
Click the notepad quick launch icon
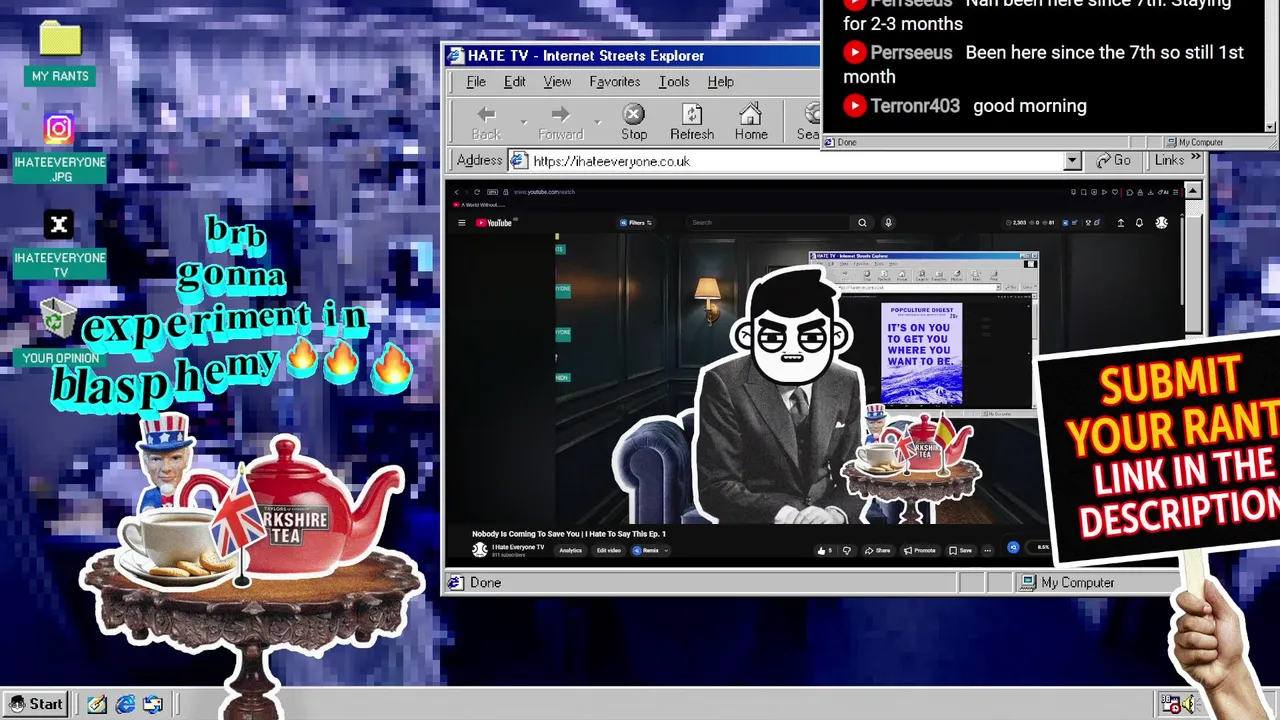point(97,704)
